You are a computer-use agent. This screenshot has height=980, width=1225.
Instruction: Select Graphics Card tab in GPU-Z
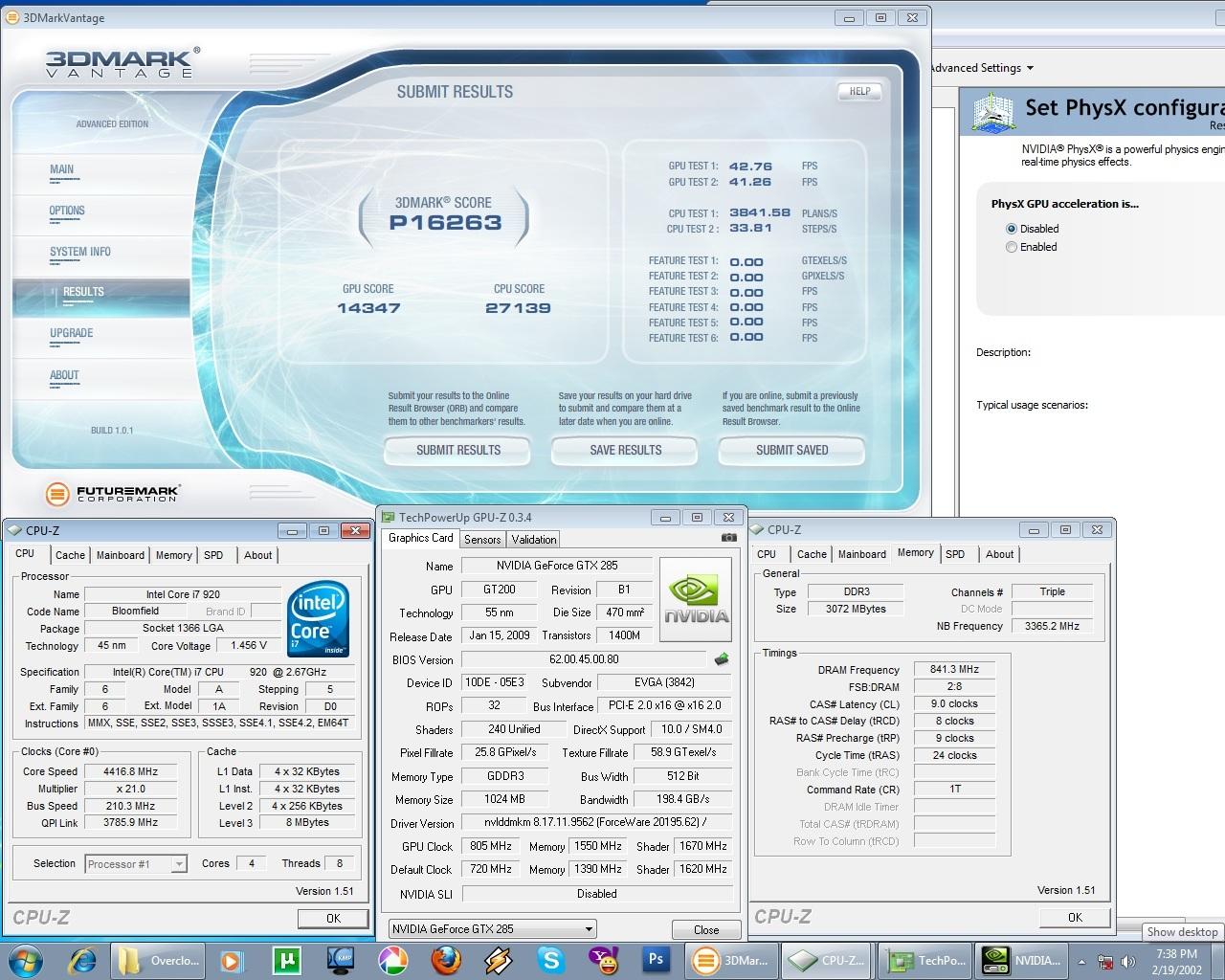tap(420, 538)
